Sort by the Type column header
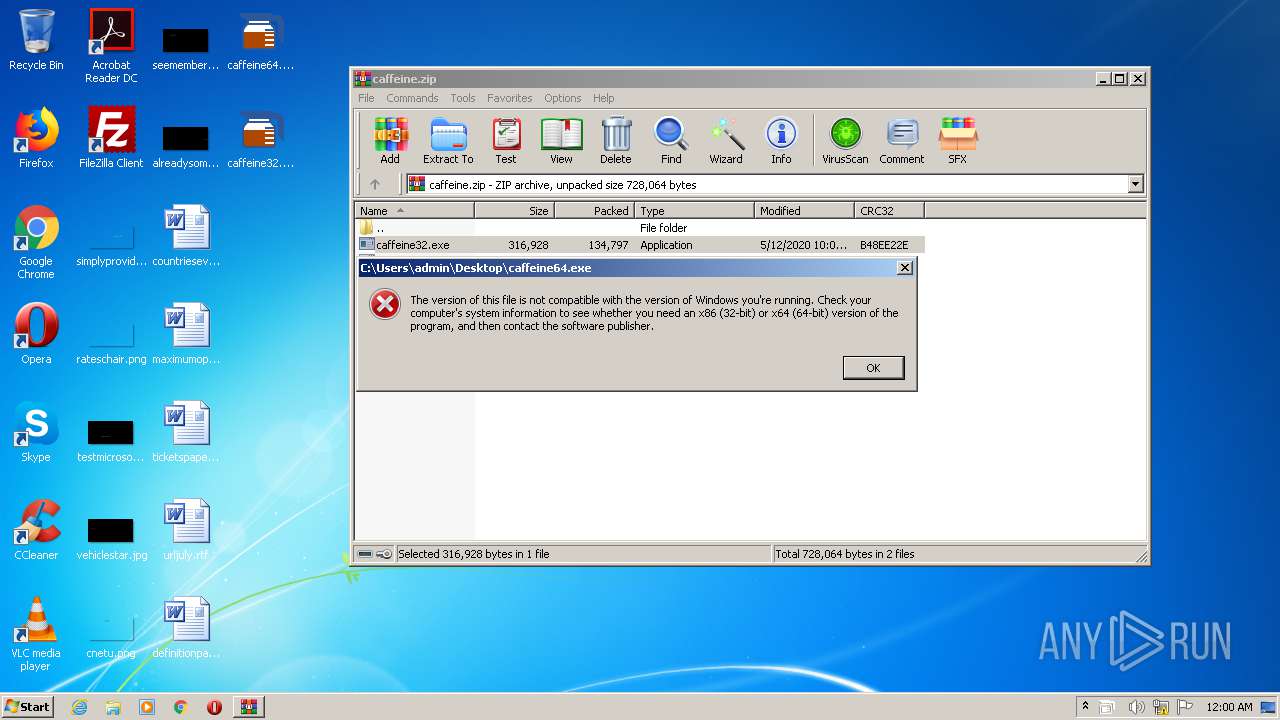 click(694, 211)
